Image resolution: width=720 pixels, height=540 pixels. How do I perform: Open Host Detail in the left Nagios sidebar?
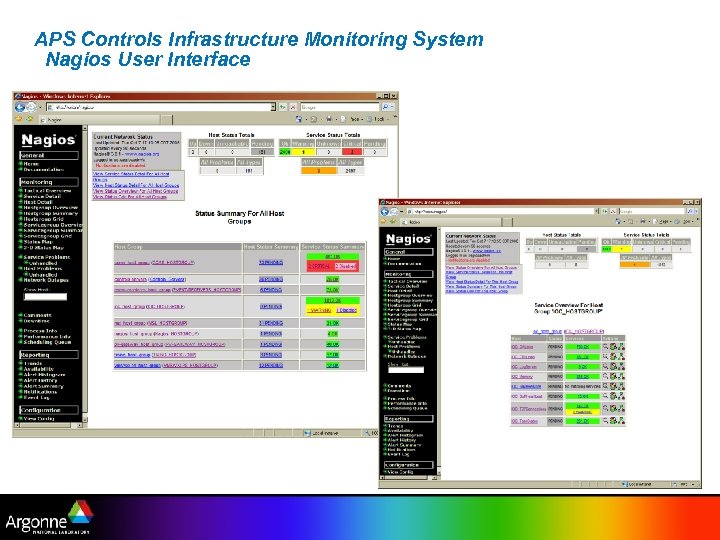[38, 202]
